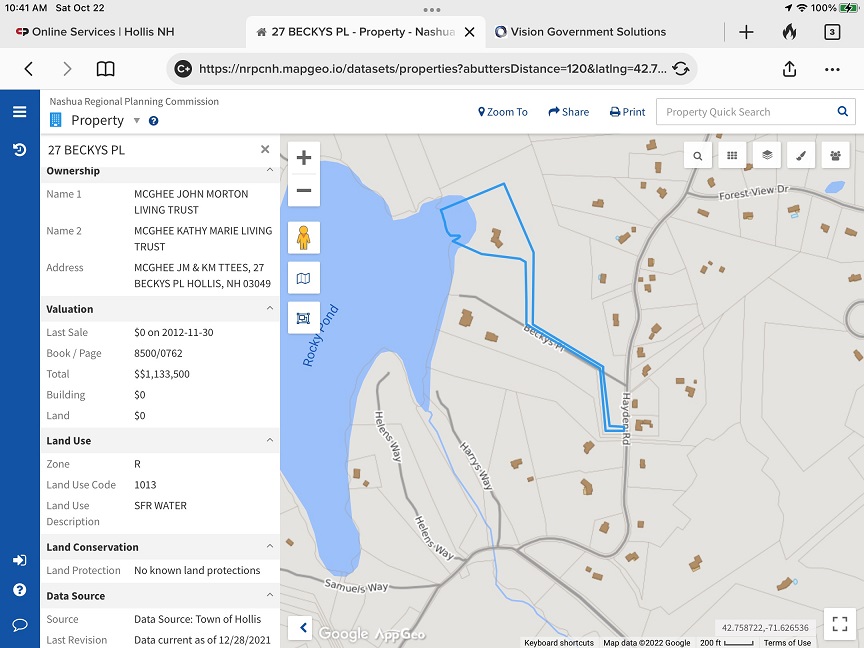Click the Print button
The width and height of the screenshot is (864, 648).
tap(627, 112)
